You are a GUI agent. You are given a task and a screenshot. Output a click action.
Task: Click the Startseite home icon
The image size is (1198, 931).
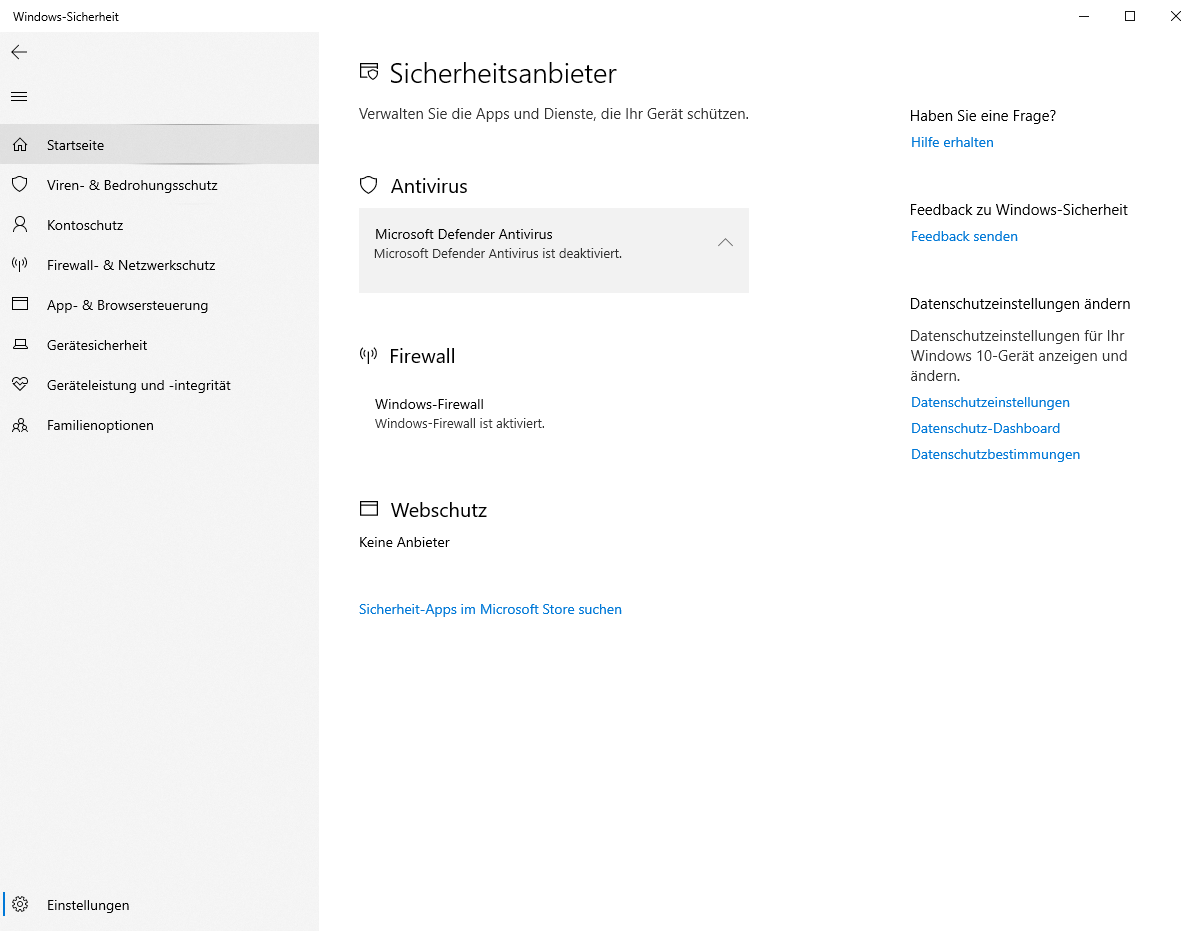pyautogui.click(x=20, y=144)
